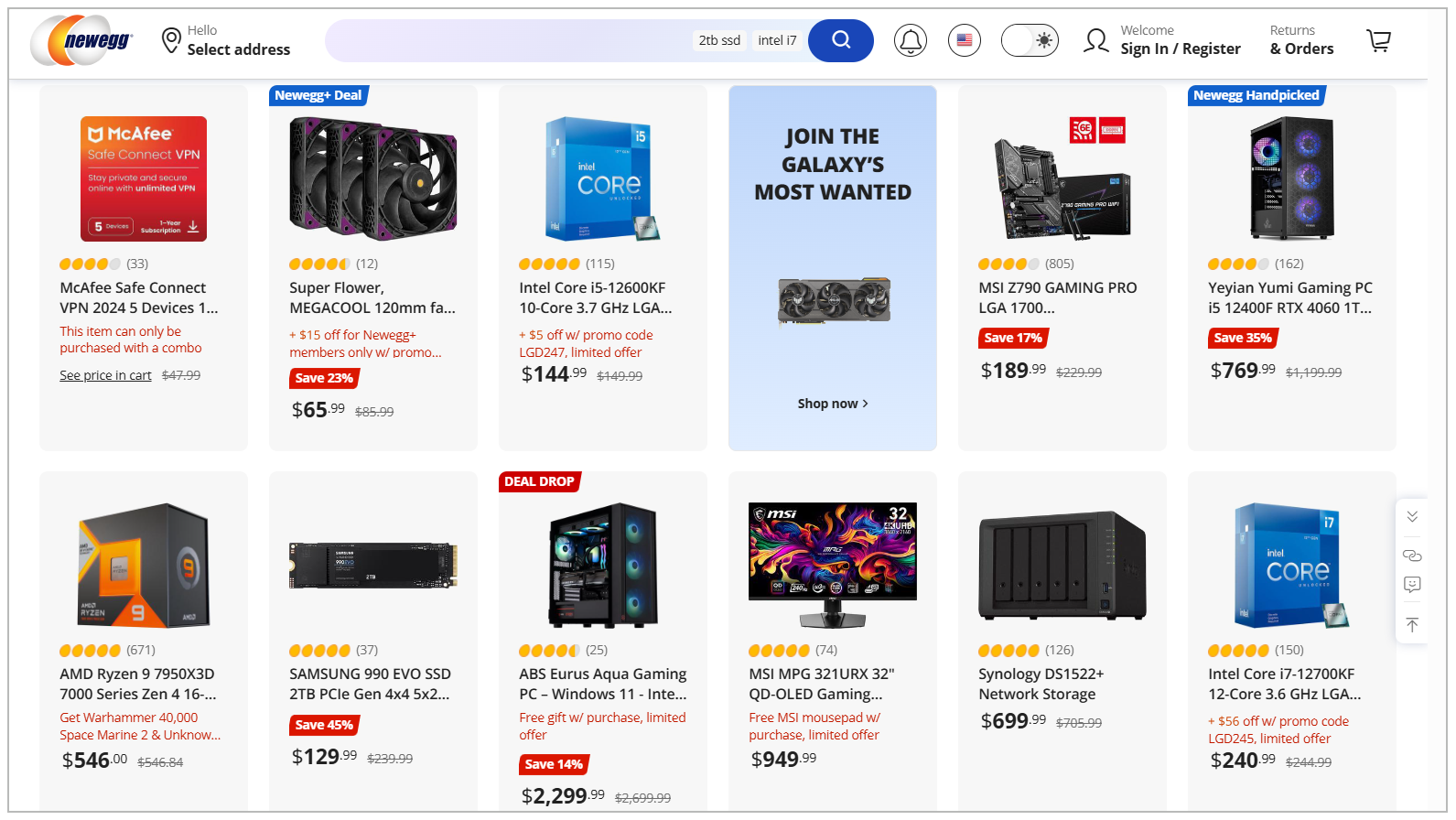Click the US flag country selector icon
This screenshot has width=1456, height=820.
tap(964, 39)
